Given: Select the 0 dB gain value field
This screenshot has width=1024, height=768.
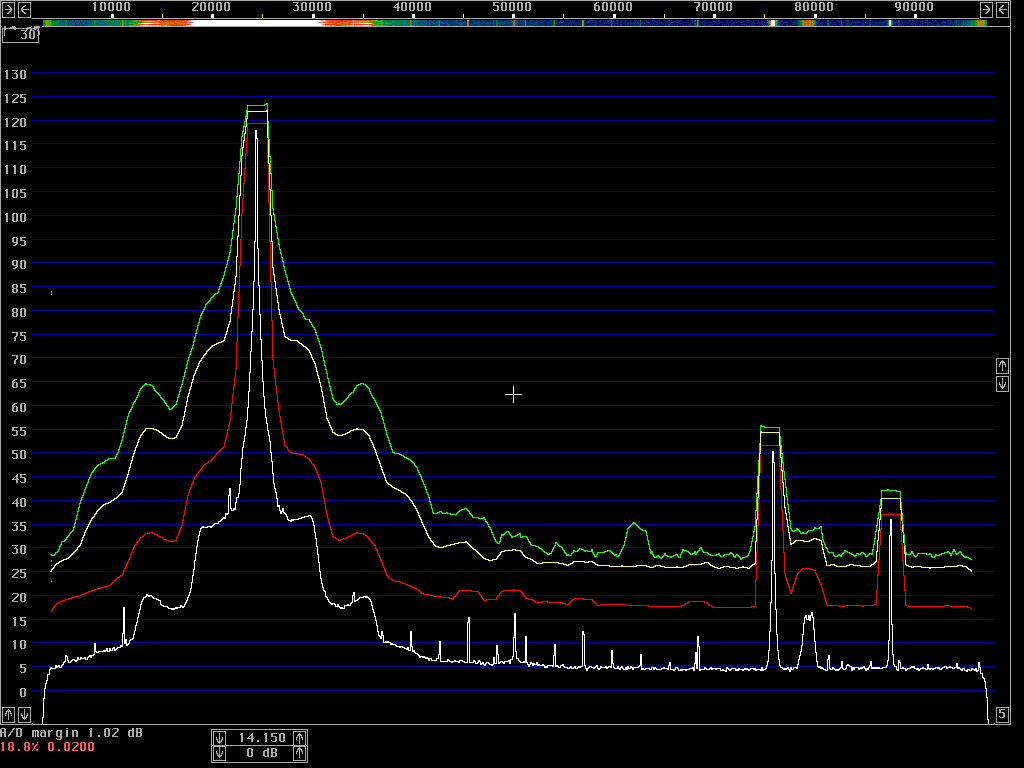Looking at the screenshot, I should (x=262, y=754).
